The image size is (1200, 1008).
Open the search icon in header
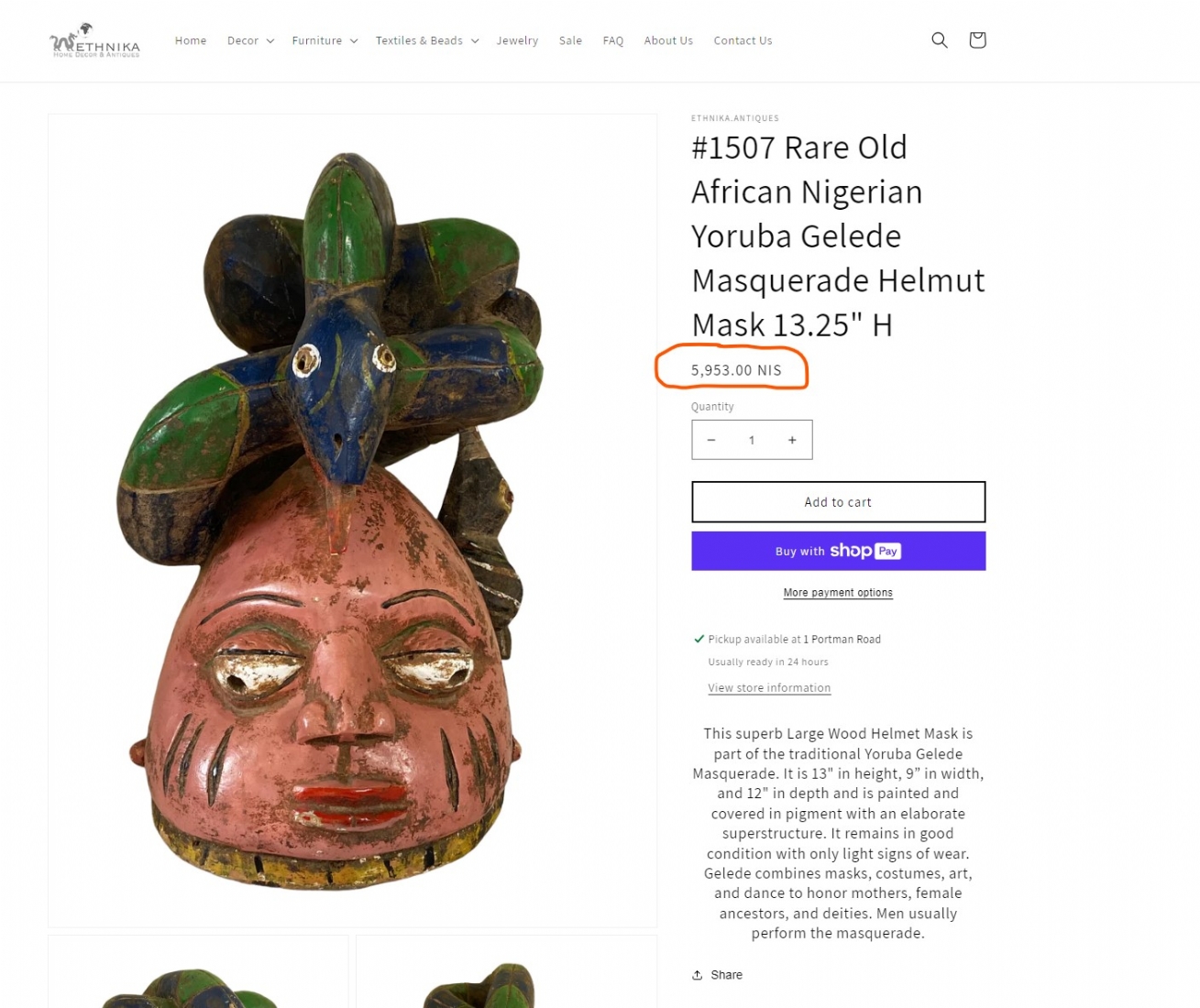click(x=939, y=40)
